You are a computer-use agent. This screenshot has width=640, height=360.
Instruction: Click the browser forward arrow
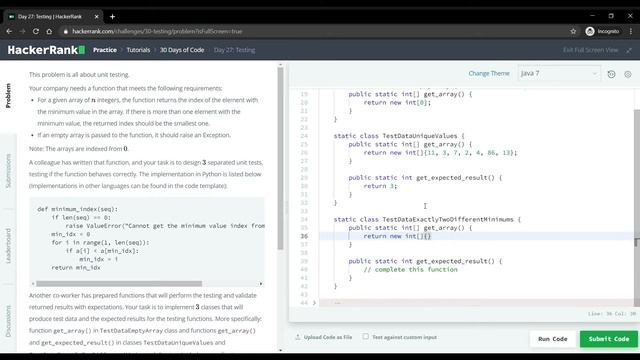tap(22, 31)
